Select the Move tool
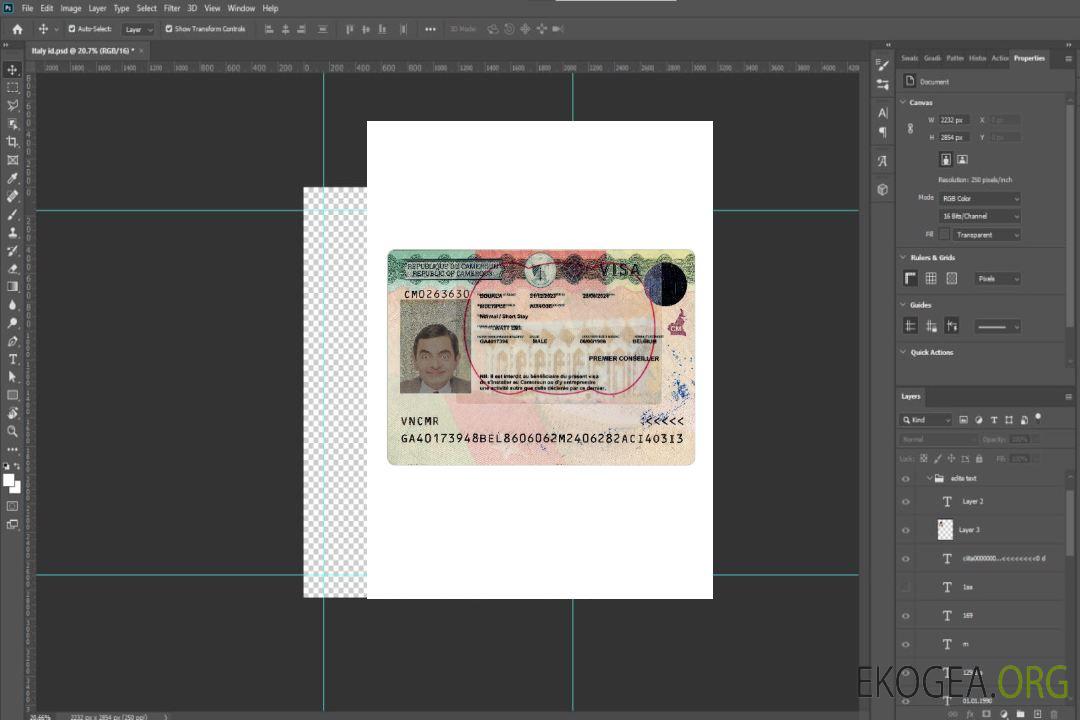The width and height of the screenshot is (1080, 720). pos(12,70)
